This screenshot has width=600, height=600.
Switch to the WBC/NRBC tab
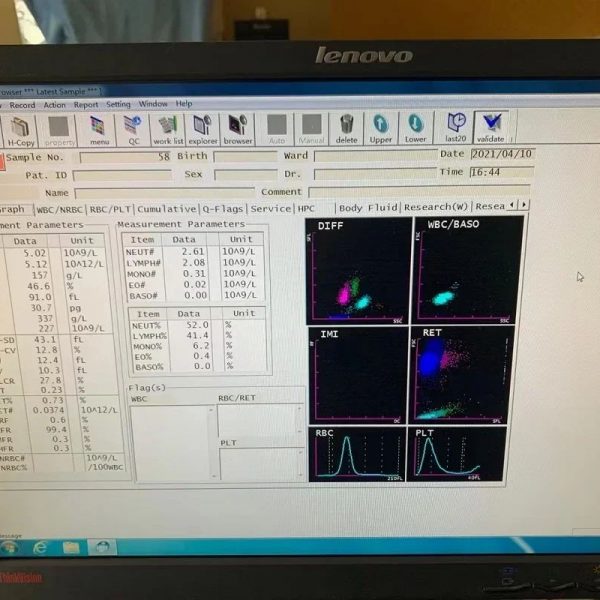click(59, 210)
